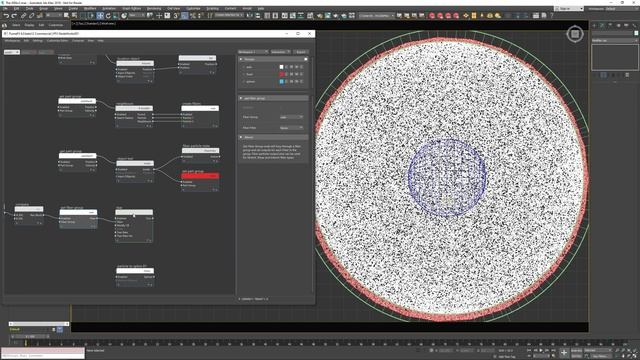The width and height of the screenshot is (640, 360).
Task: Open the Display tab in command panel
Action: click(x=627, y=25)
